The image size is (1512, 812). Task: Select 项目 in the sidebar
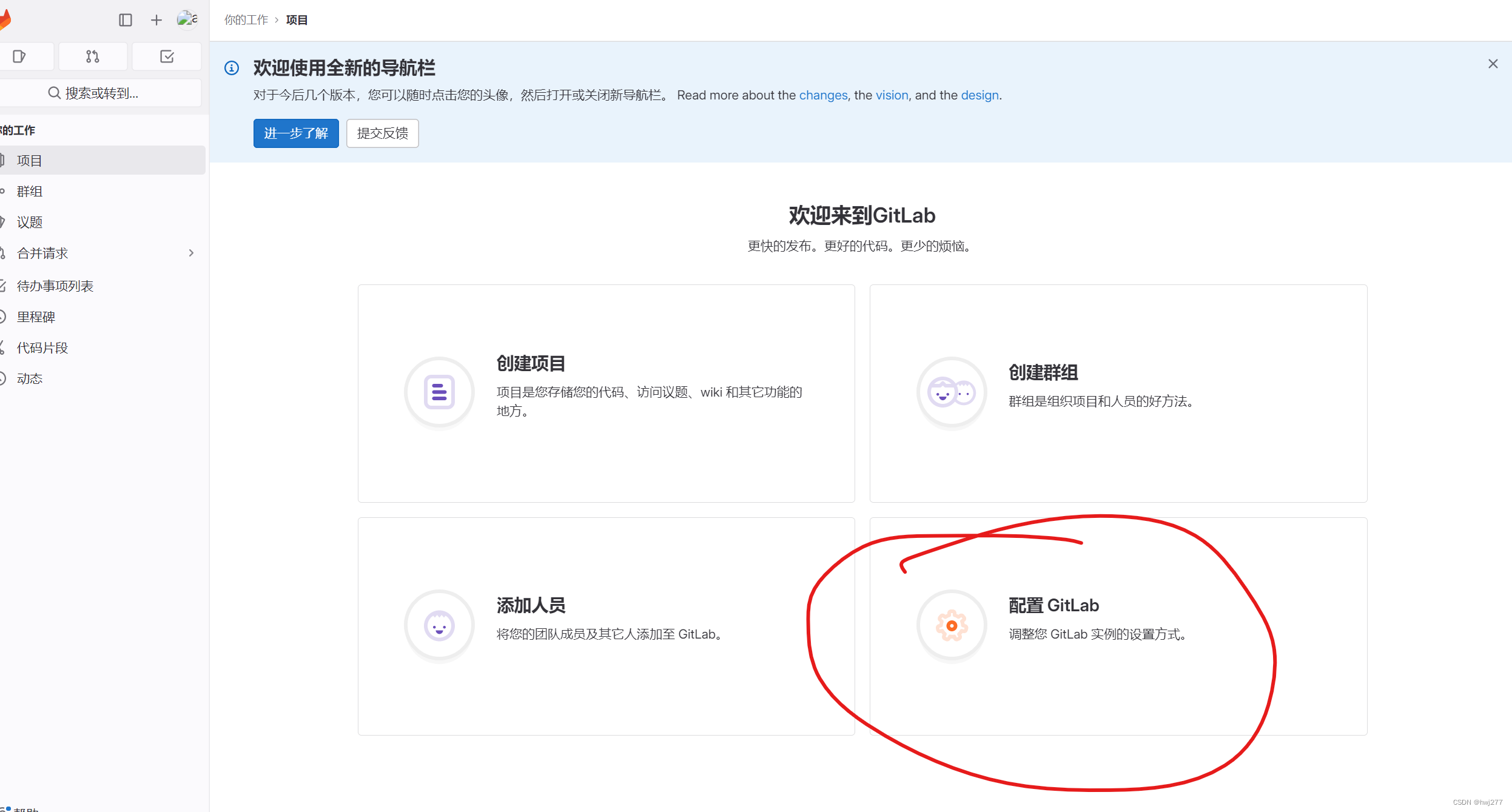point(102,160)
